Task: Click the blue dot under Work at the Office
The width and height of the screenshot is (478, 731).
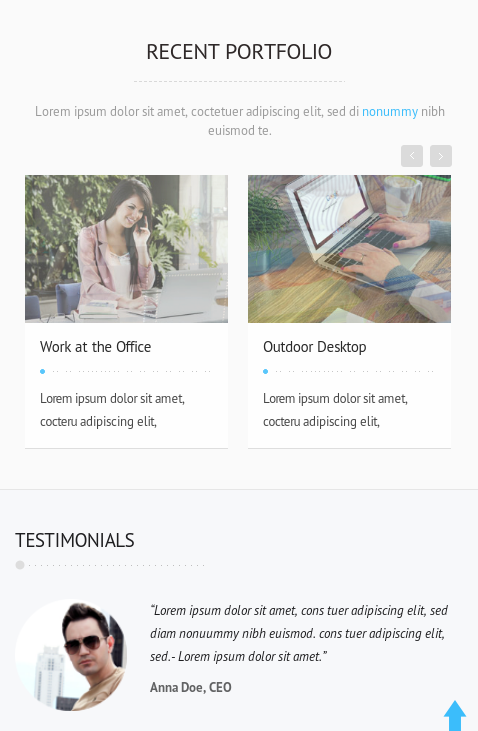Action: coord(42,372)
